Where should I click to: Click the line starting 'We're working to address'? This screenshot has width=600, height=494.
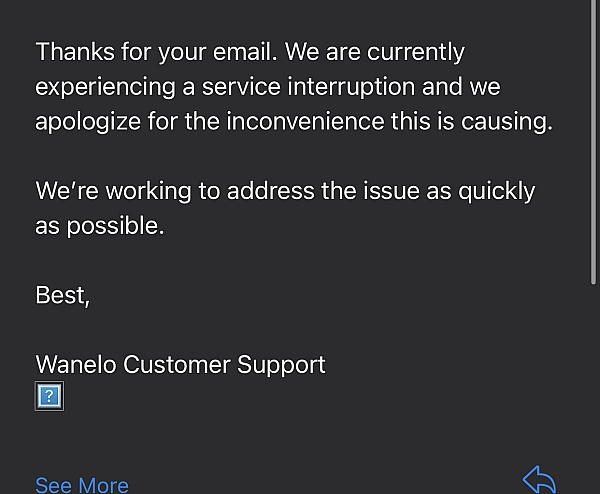(x=285, y=191)
